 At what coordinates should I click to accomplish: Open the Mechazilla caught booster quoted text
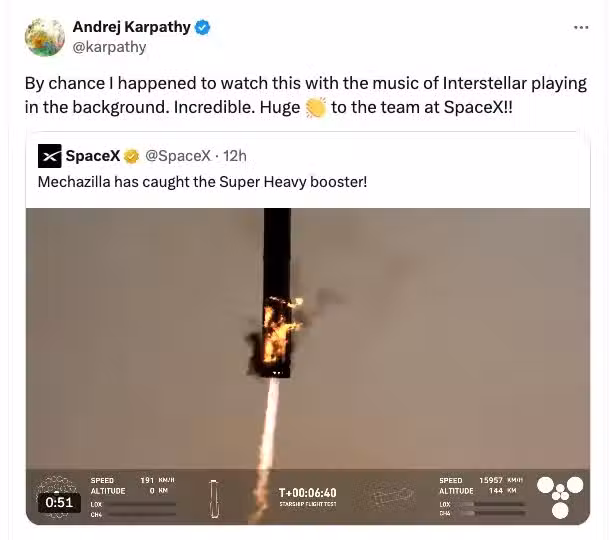point(202,182)
